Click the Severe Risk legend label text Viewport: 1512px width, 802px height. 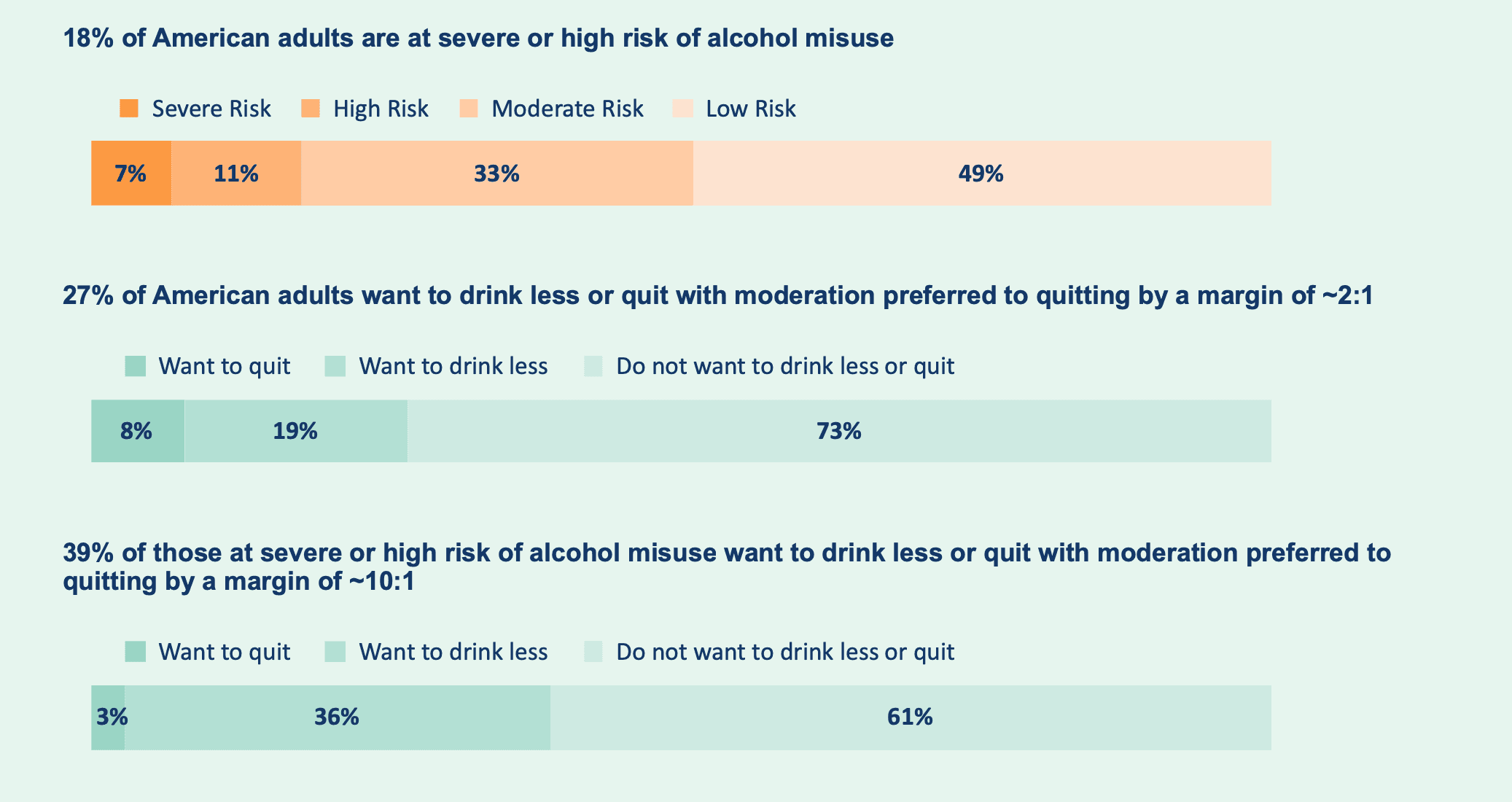(x=211, y=109)
